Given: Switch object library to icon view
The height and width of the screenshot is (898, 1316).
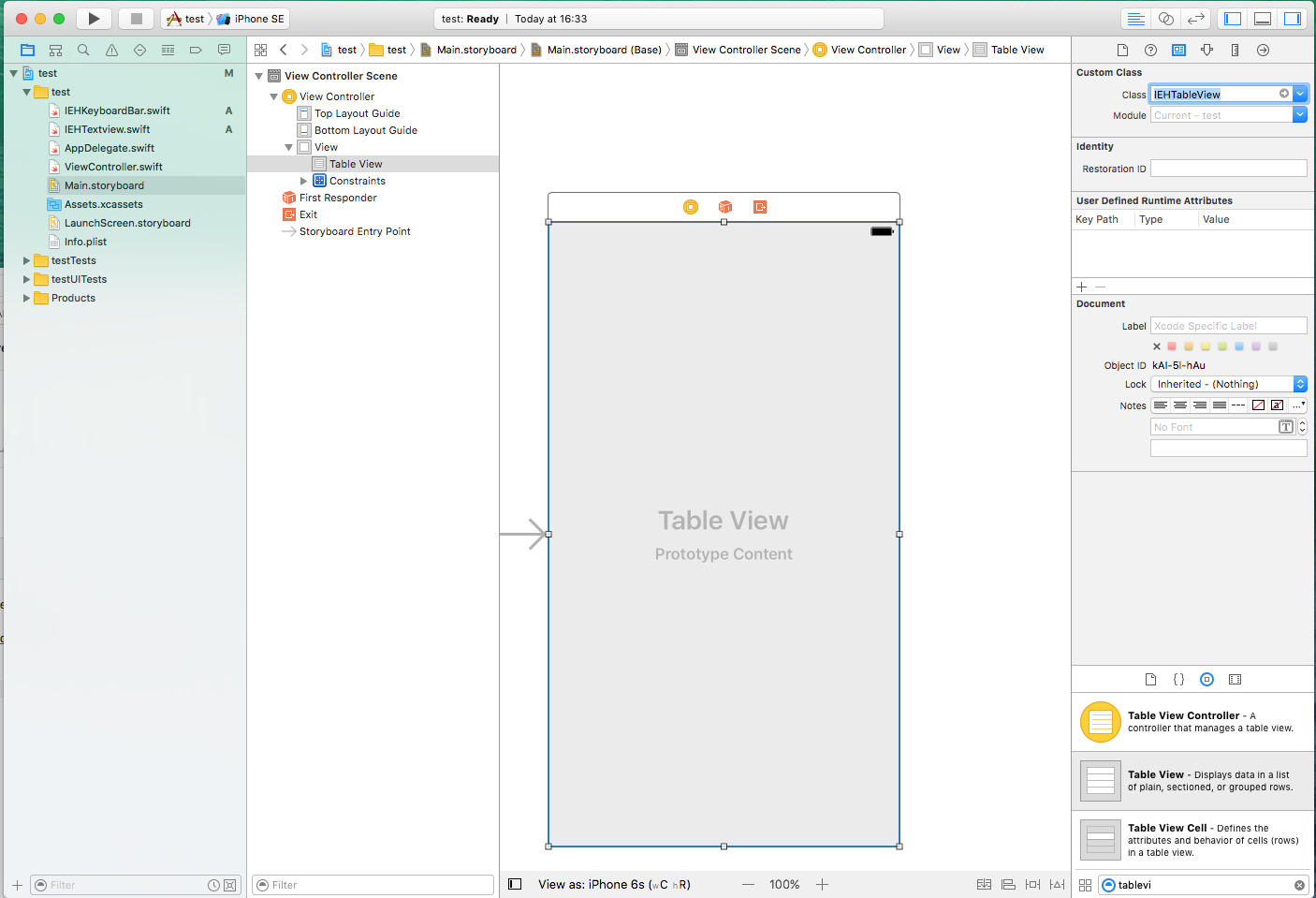Looking at the screenshot, I should [x=1085, y=885].
